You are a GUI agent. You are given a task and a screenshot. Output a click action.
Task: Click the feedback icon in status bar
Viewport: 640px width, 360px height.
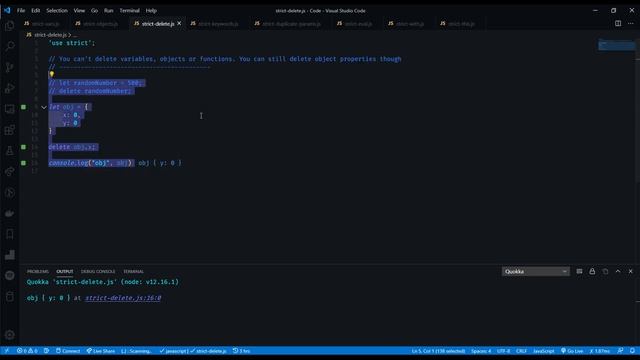pyautogui.click(x=620, y=351)
